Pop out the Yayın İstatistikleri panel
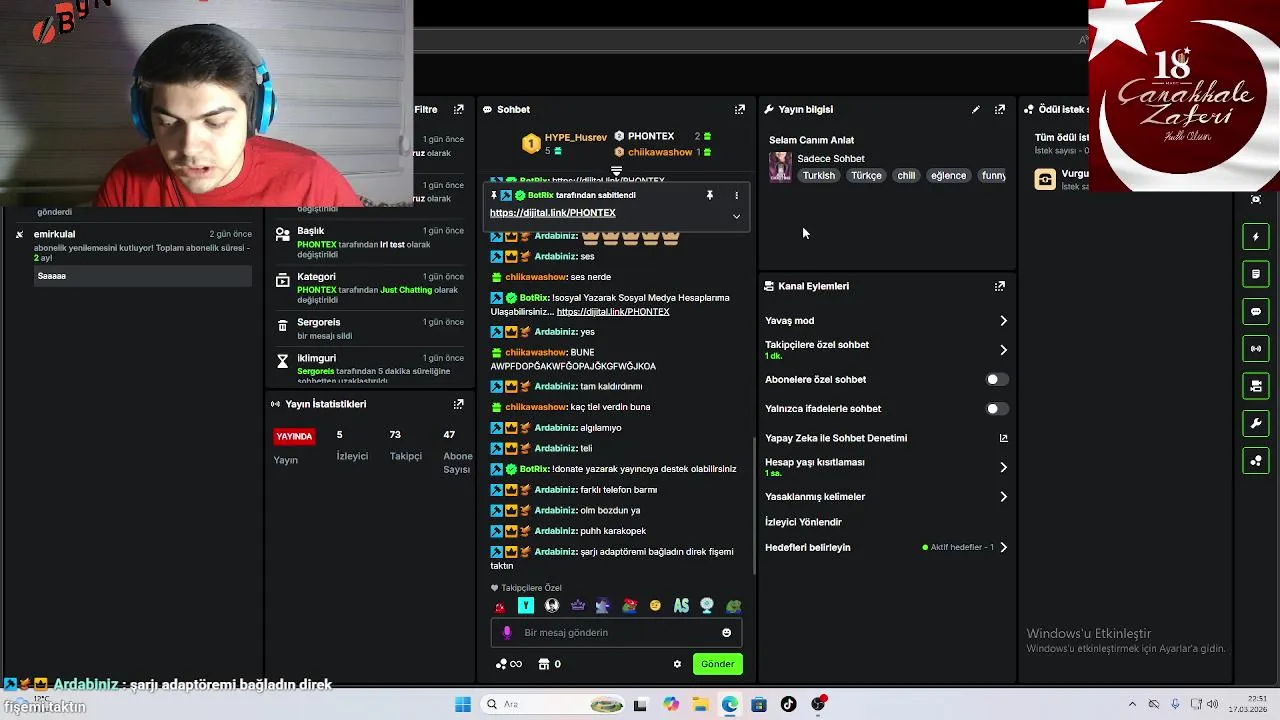Screen dimensions: 1280x720 458,404
